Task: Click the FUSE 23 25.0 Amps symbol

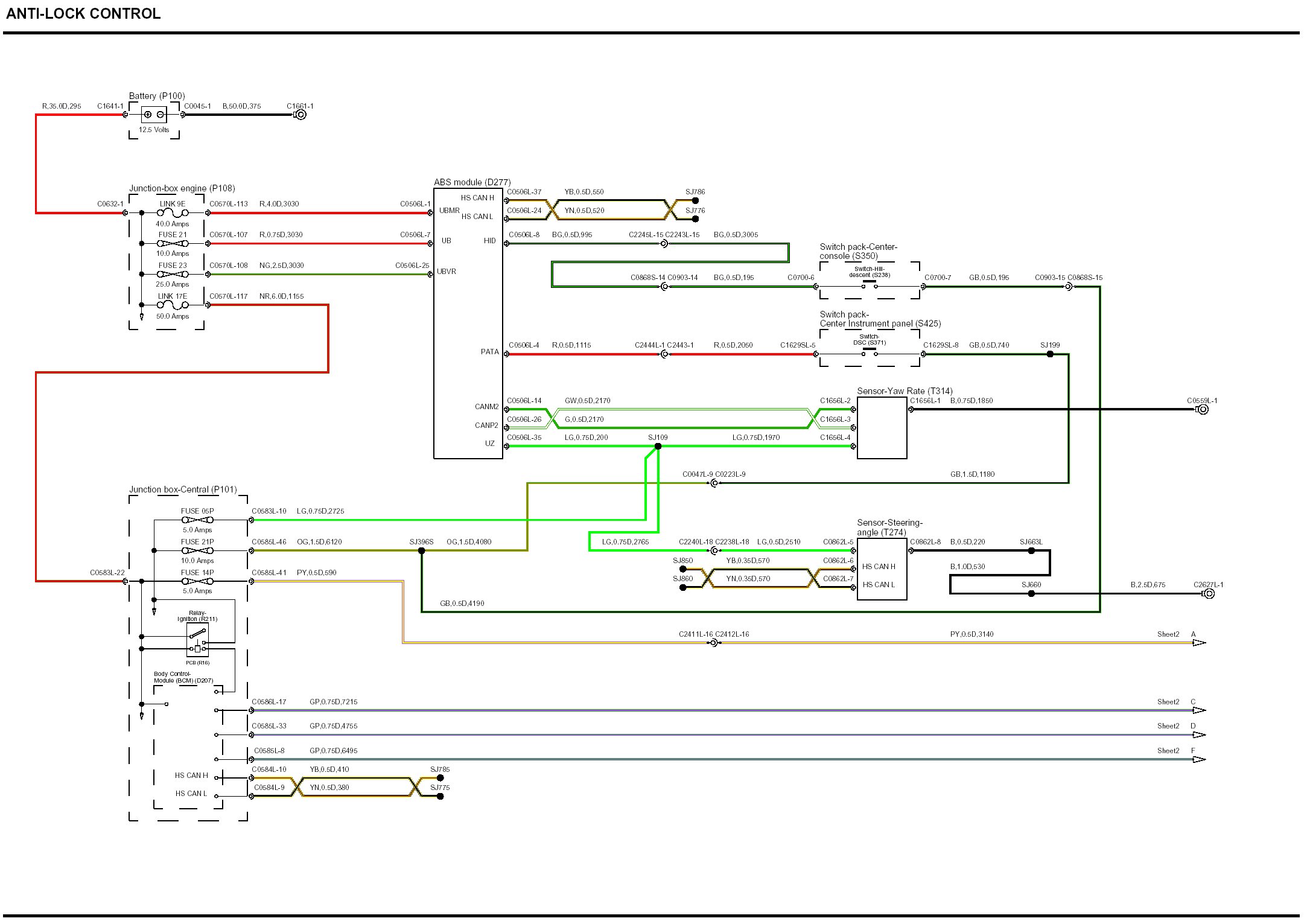Action: (x=173, y=275)
